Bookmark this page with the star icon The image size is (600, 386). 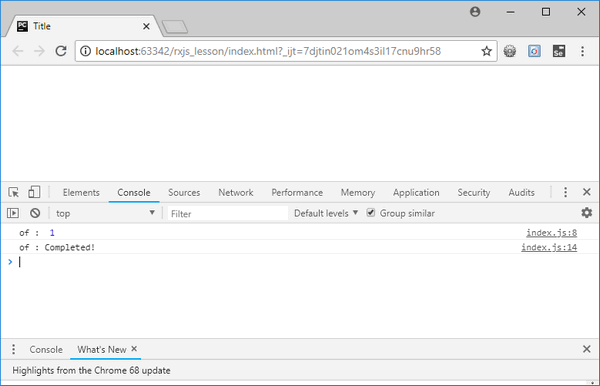click(x=486, y=51)
